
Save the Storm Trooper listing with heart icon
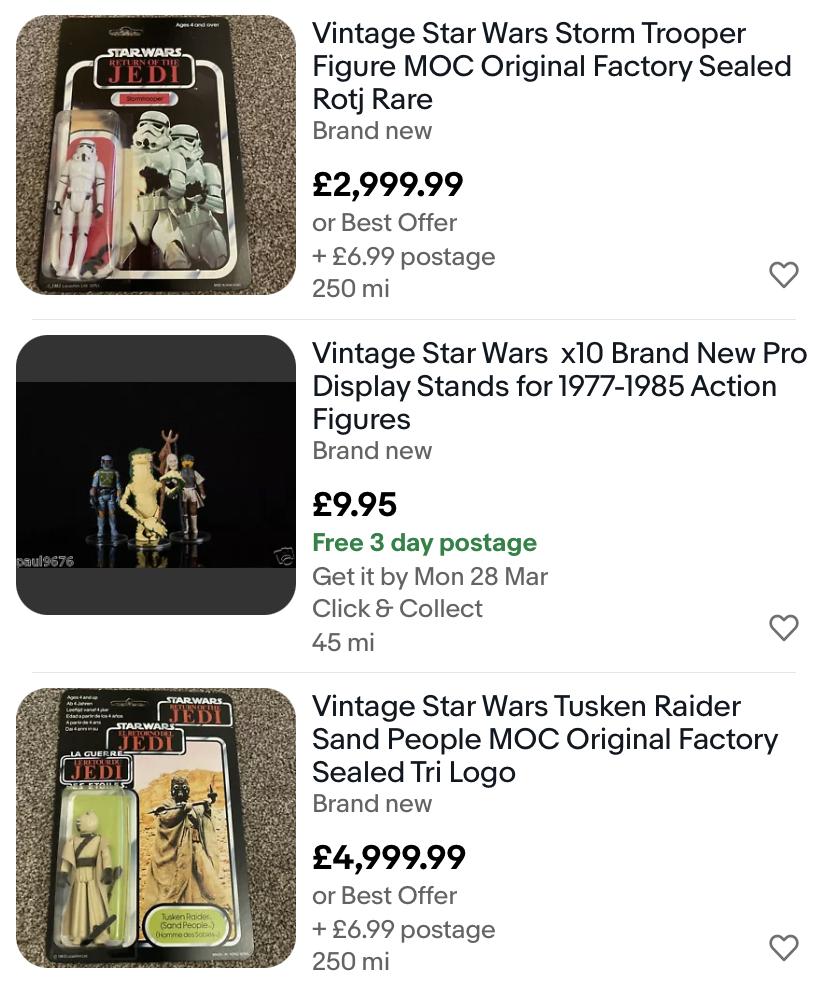coord(783,274)
